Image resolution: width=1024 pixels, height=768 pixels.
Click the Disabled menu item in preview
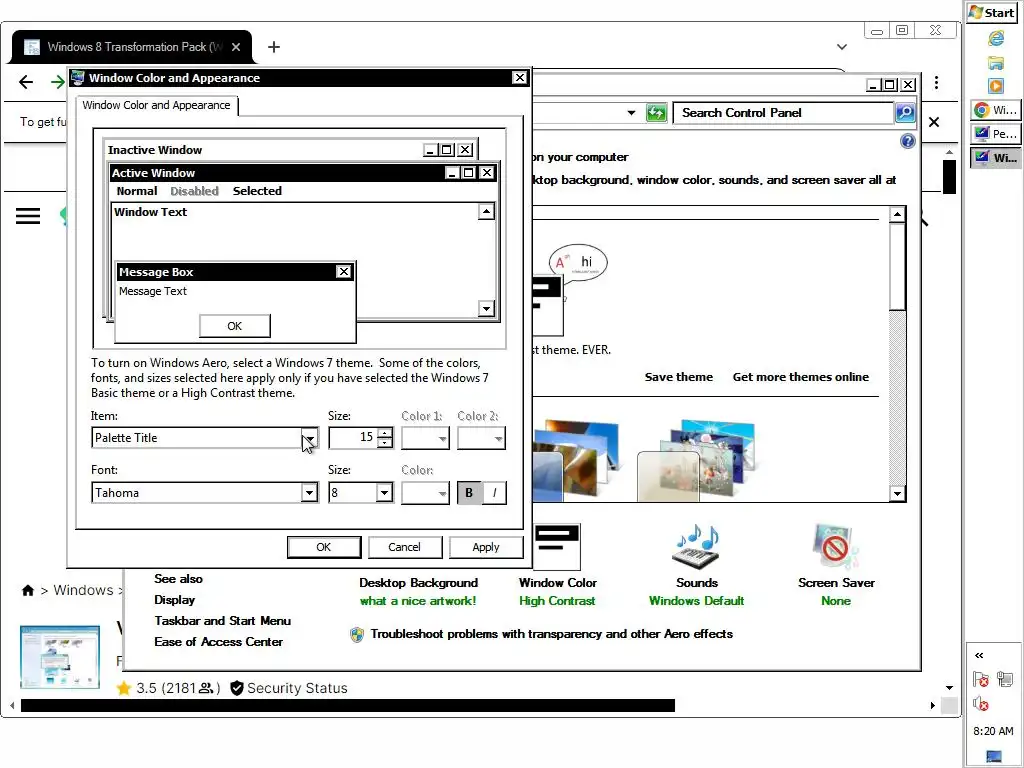click(194, 191)
